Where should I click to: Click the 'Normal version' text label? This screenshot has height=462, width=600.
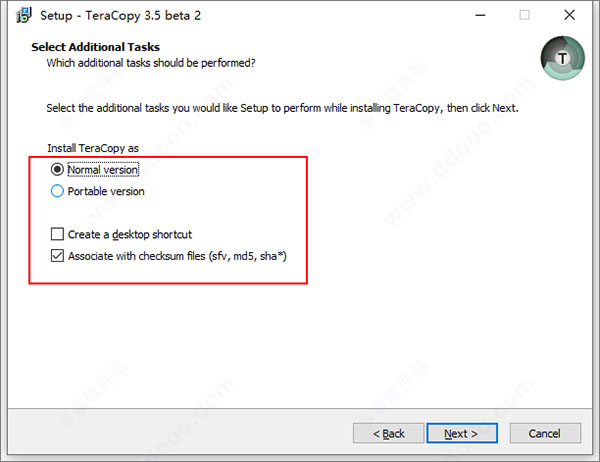[103, 170]
